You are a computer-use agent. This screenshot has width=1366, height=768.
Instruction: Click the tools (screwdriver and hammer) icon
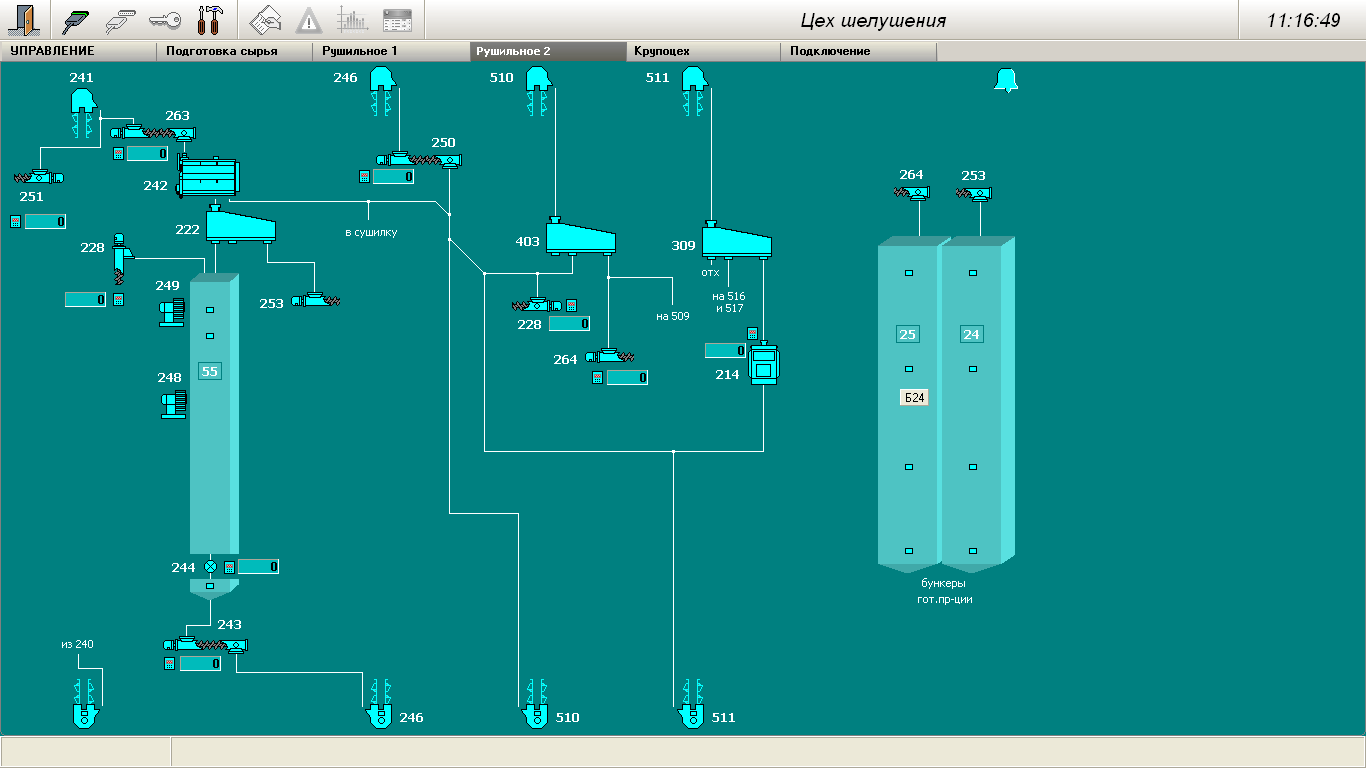(x=211, y=19)
